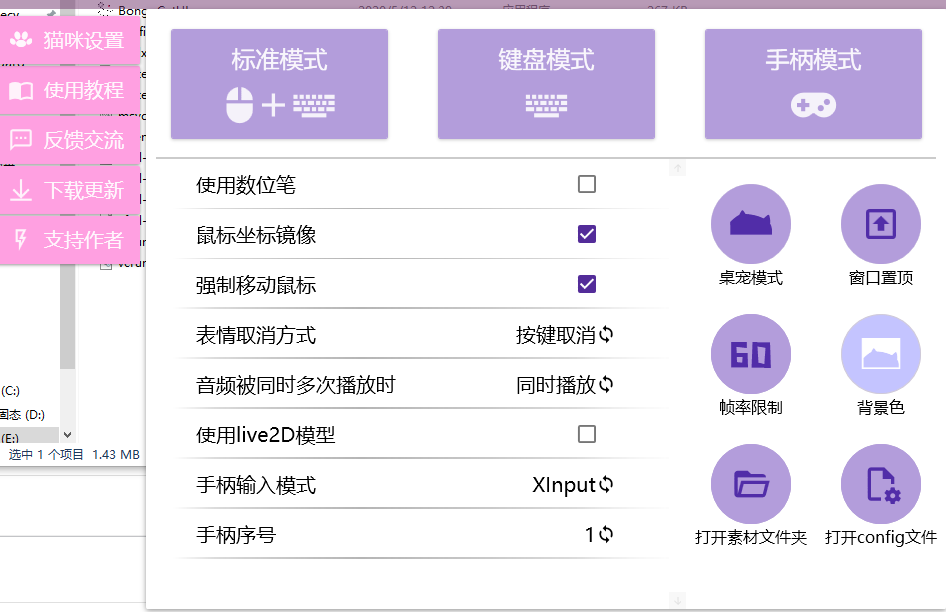Open the 下载更新 download update tab
The height and width of the screenshot is (612, 946).
[x=70, y=190]
